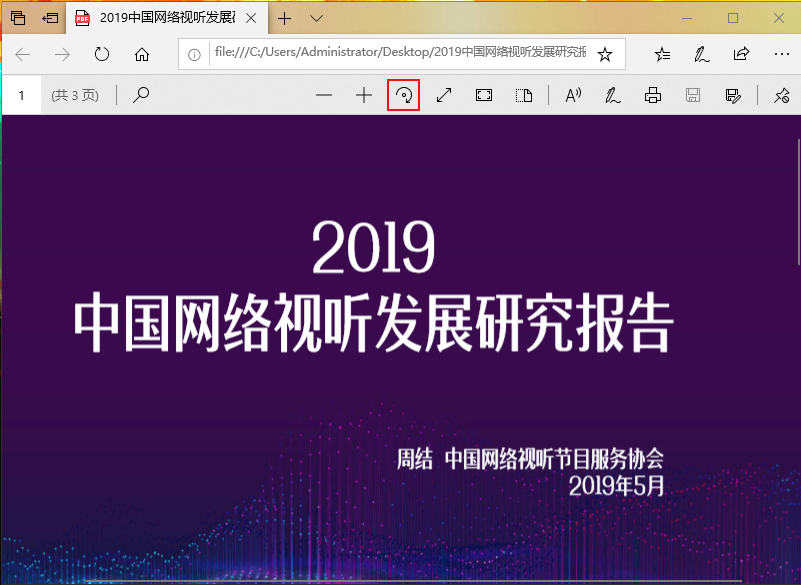
Task: Open Settings and more ellipsis menu
Action: click(782, 54)
